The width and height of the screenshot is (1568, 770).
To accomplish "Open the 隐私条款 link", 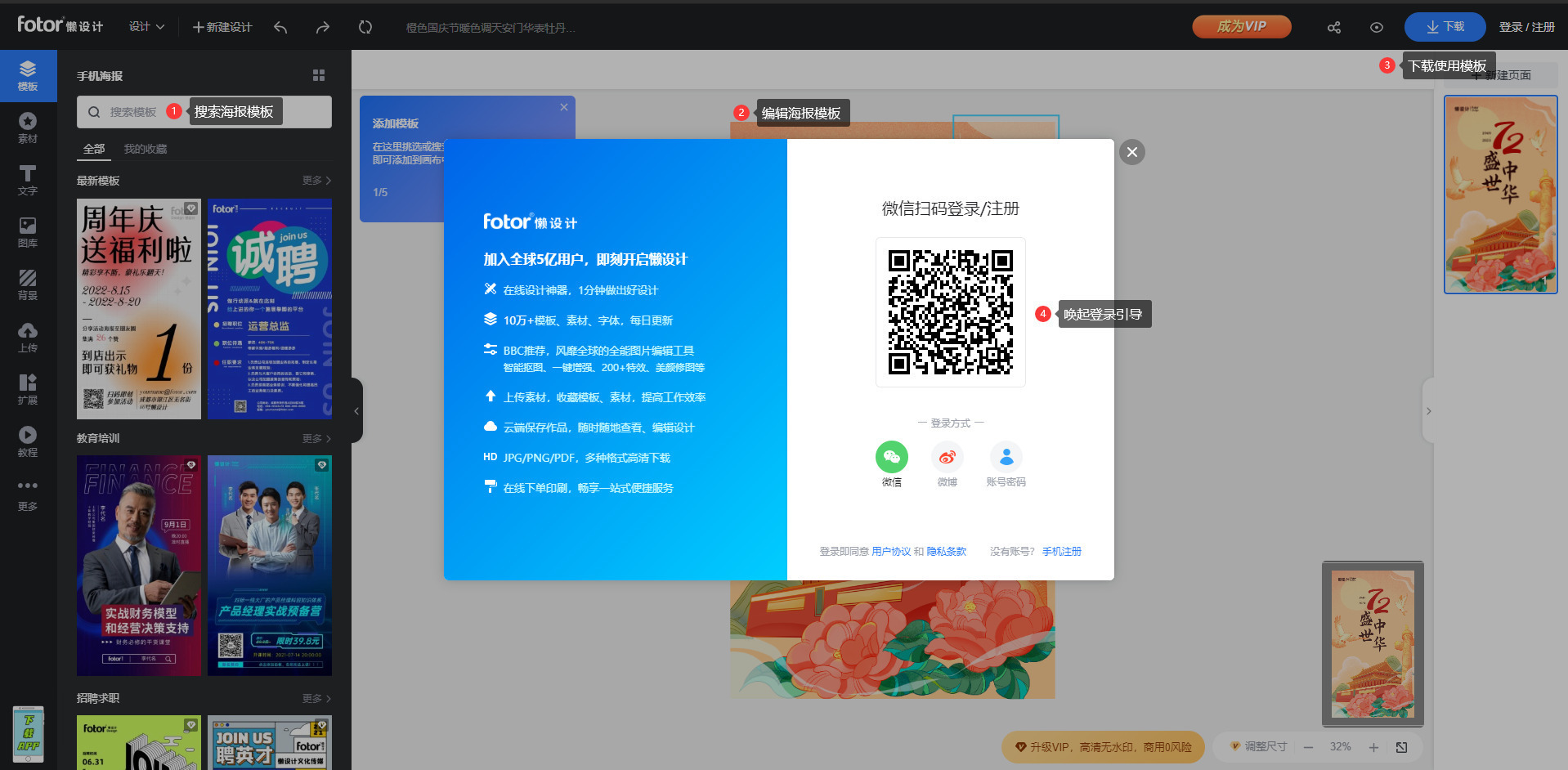I will [946, 552].
